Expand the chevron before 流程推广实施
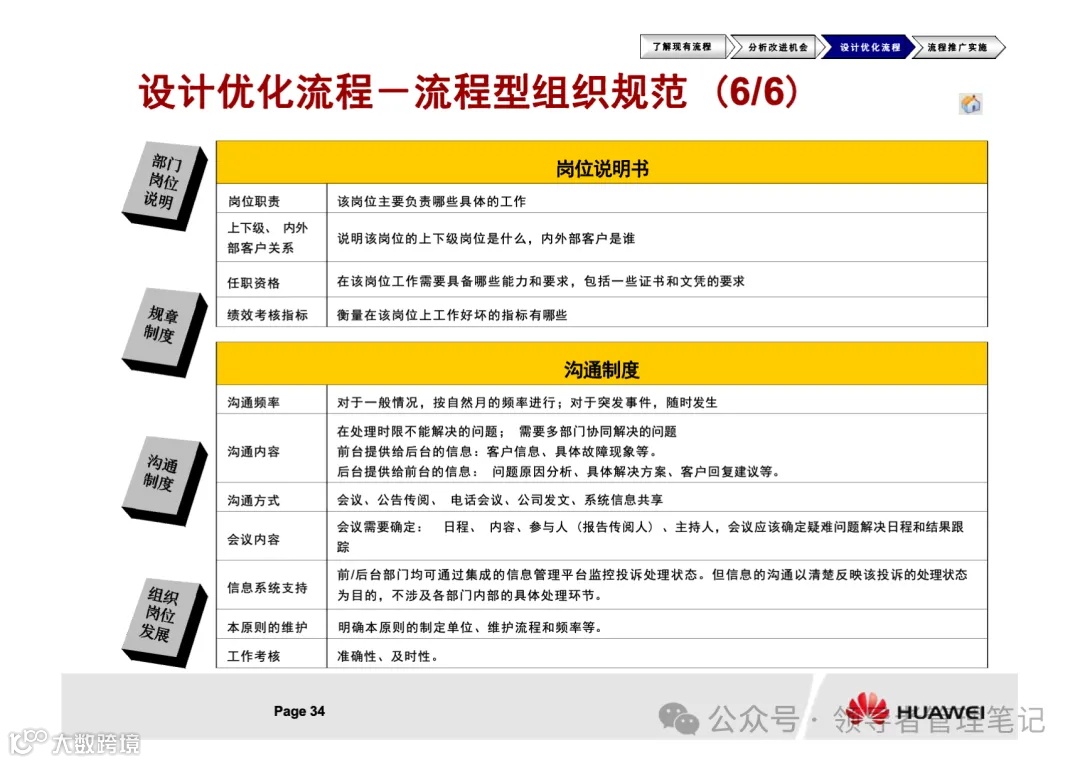The width and height of the screenshot is (1080, 763). tap(916, 46)
